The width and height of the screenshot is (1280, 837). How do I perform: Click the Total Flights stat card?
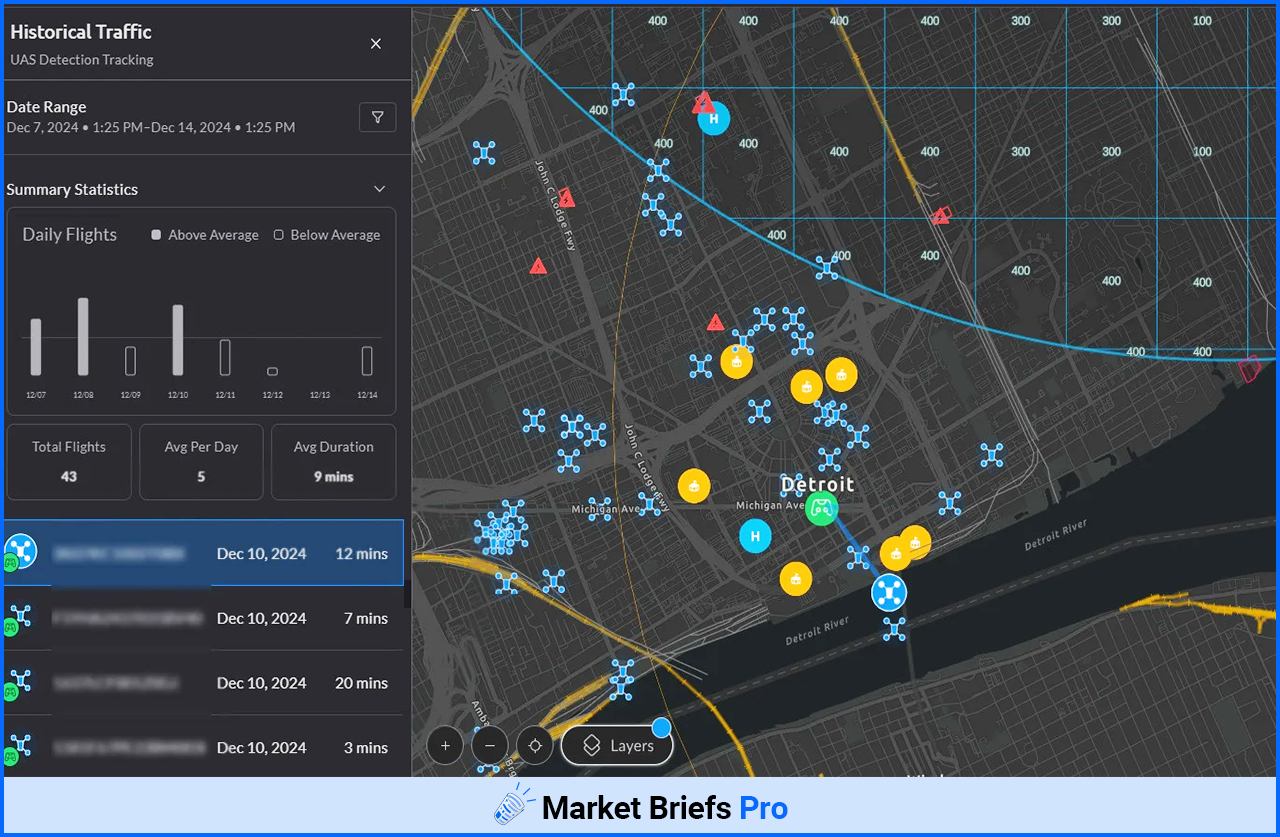click(69, 461)
